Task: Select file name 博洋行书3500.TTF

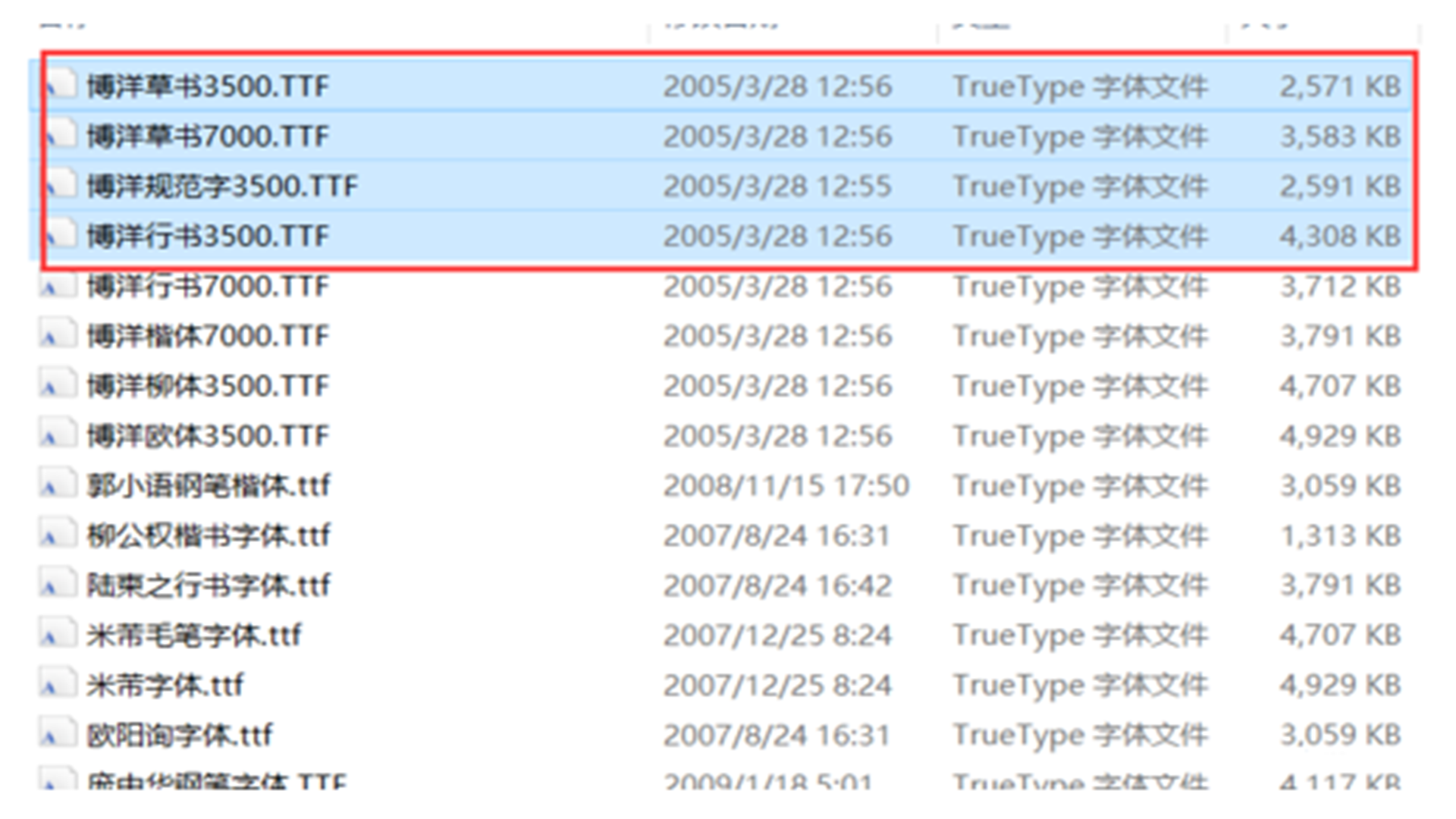Action: pyautogui.click(x=208, y=237)
